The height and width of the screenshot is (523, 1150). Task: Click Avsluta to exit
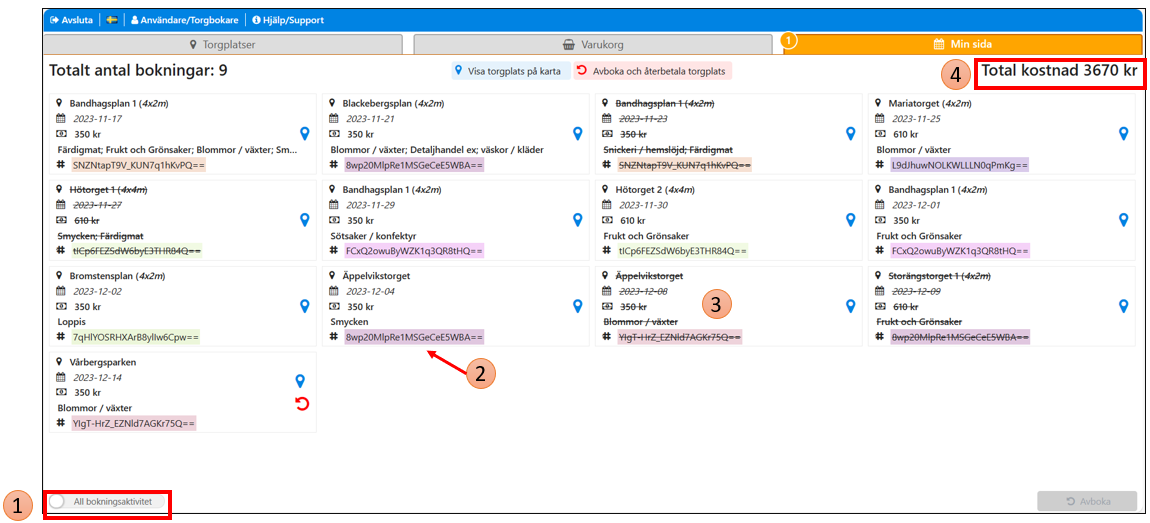coord(71,20)
